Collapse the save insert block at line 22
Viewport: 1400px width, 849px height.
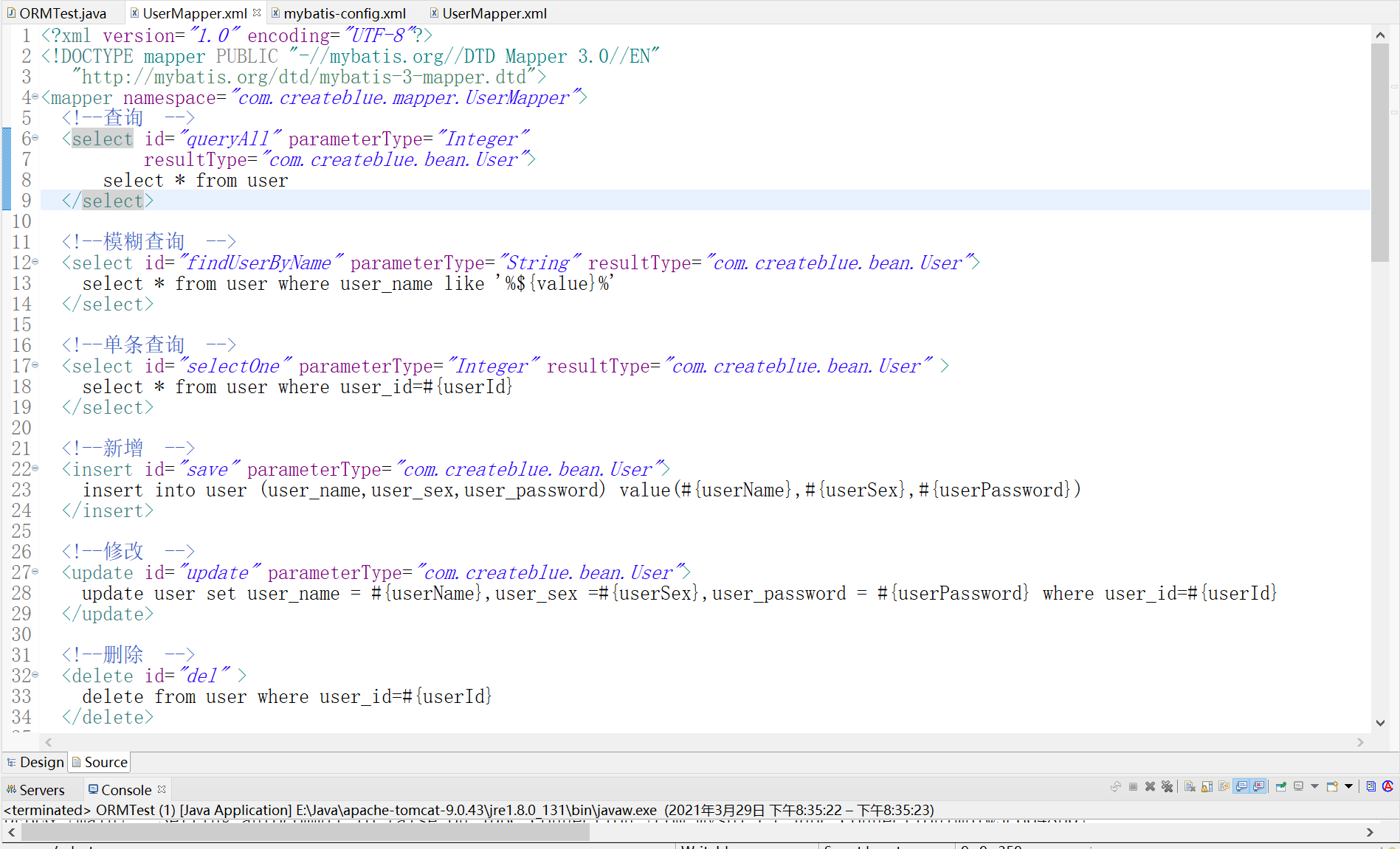[x=35, y=468]
